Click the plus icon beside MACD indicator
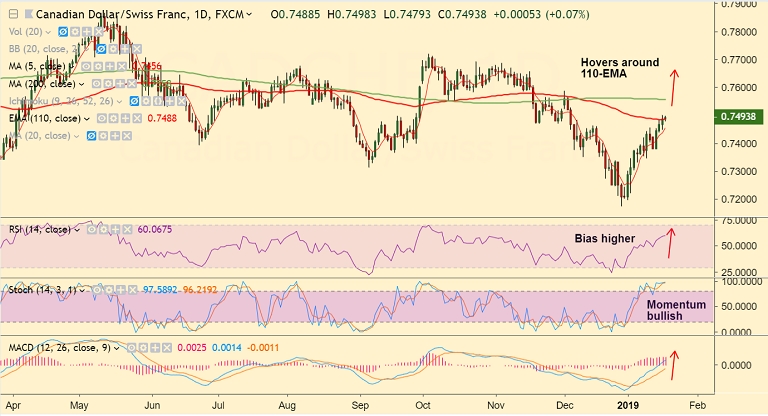Image resolution: width=768 pixels, height=416 pixels. click(155, 348)
